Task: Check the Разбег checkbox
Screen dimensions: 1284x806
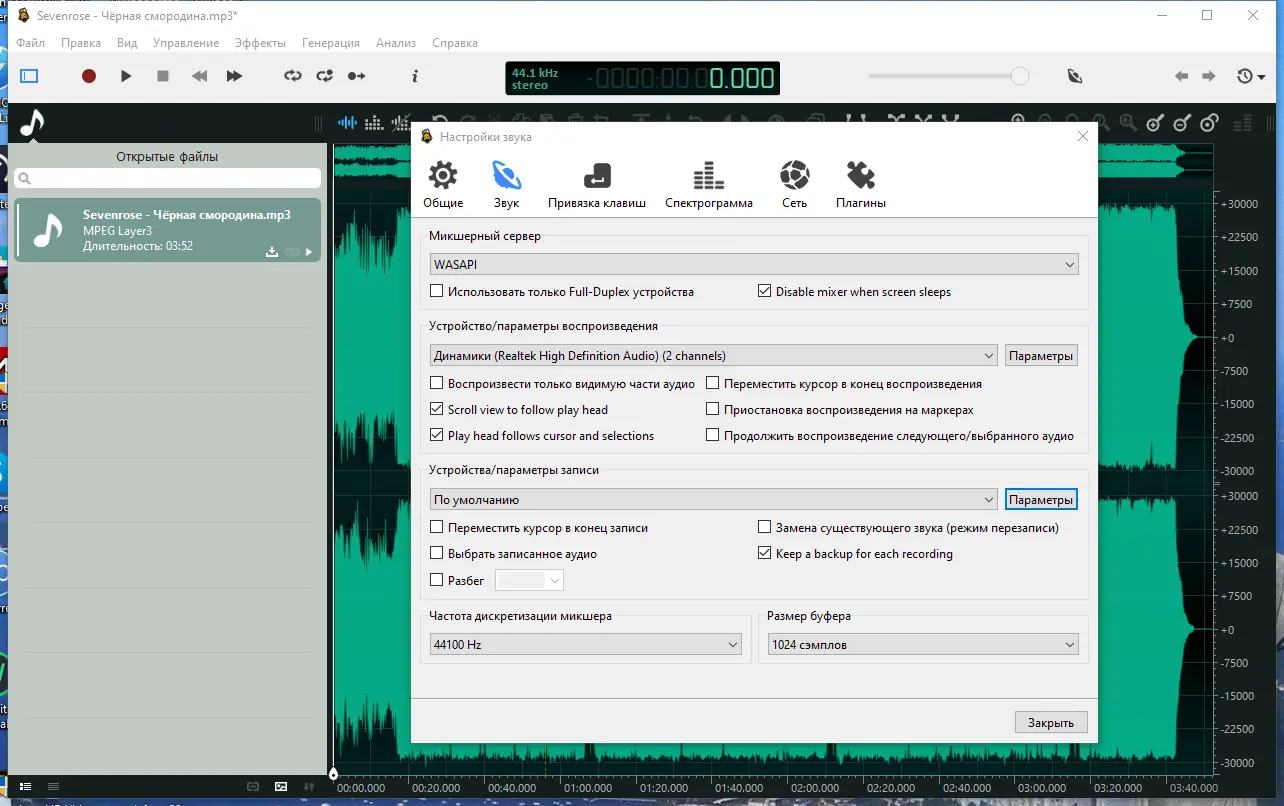Action: point(437,580)
